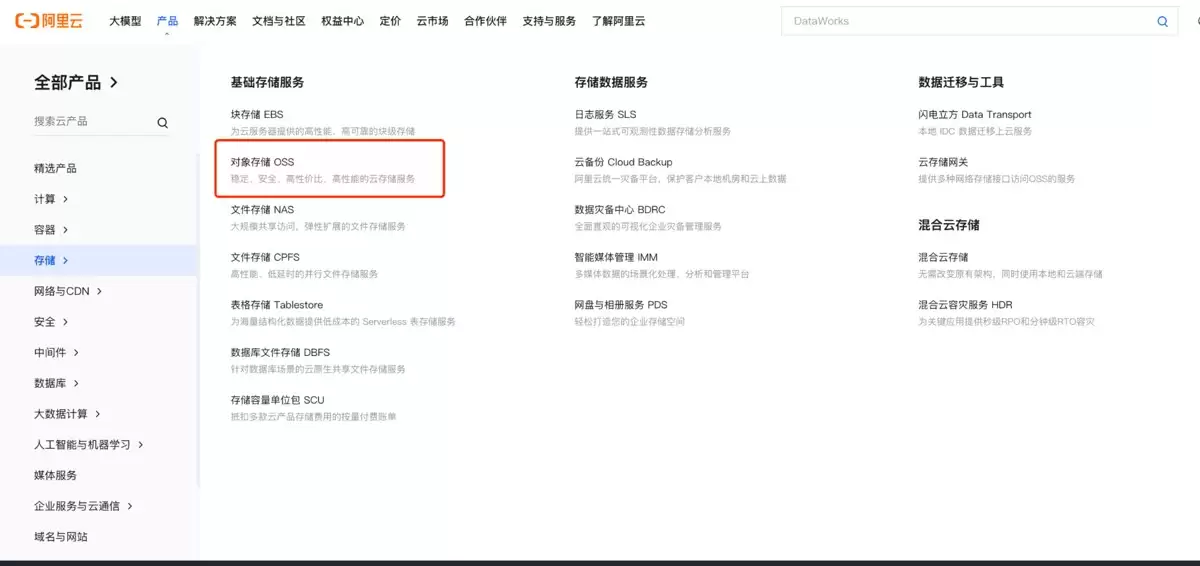Open 网盘与相册服务 PDS product link
This screenshot has width=1200, height=566.
[x=621, y=305]
